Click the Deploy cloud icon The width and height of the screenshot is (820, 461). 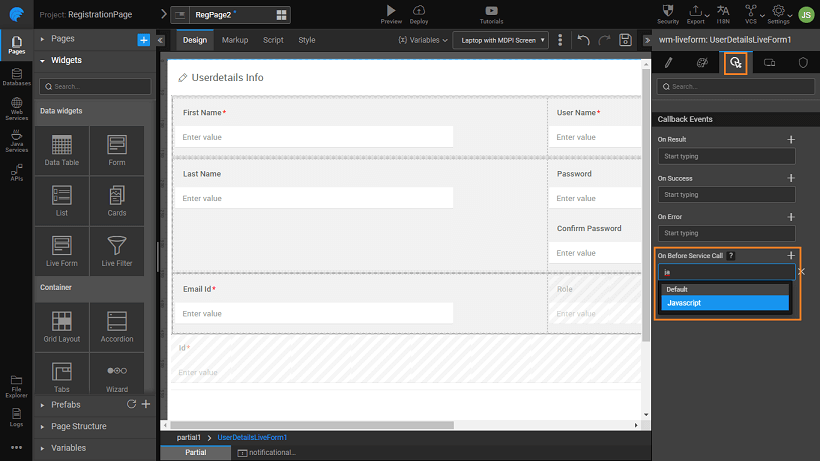[419, 11]
